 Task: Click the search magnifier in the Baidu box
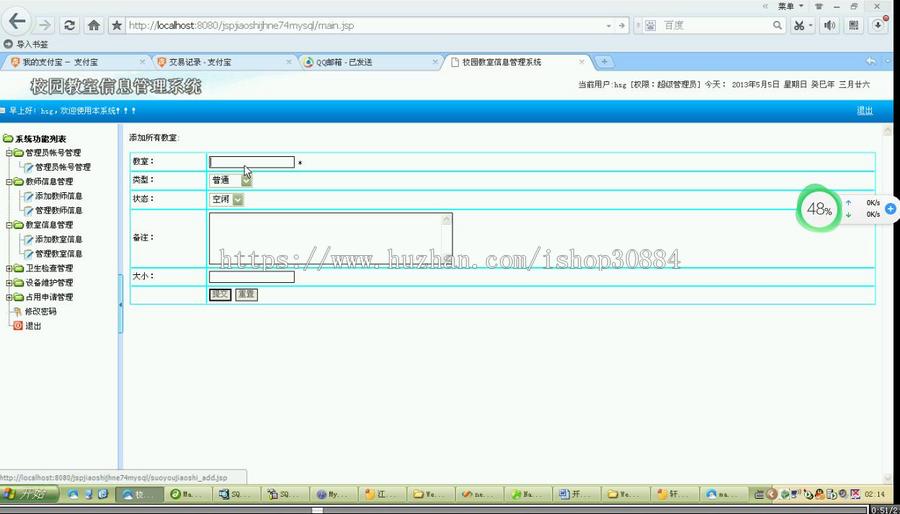777,25
